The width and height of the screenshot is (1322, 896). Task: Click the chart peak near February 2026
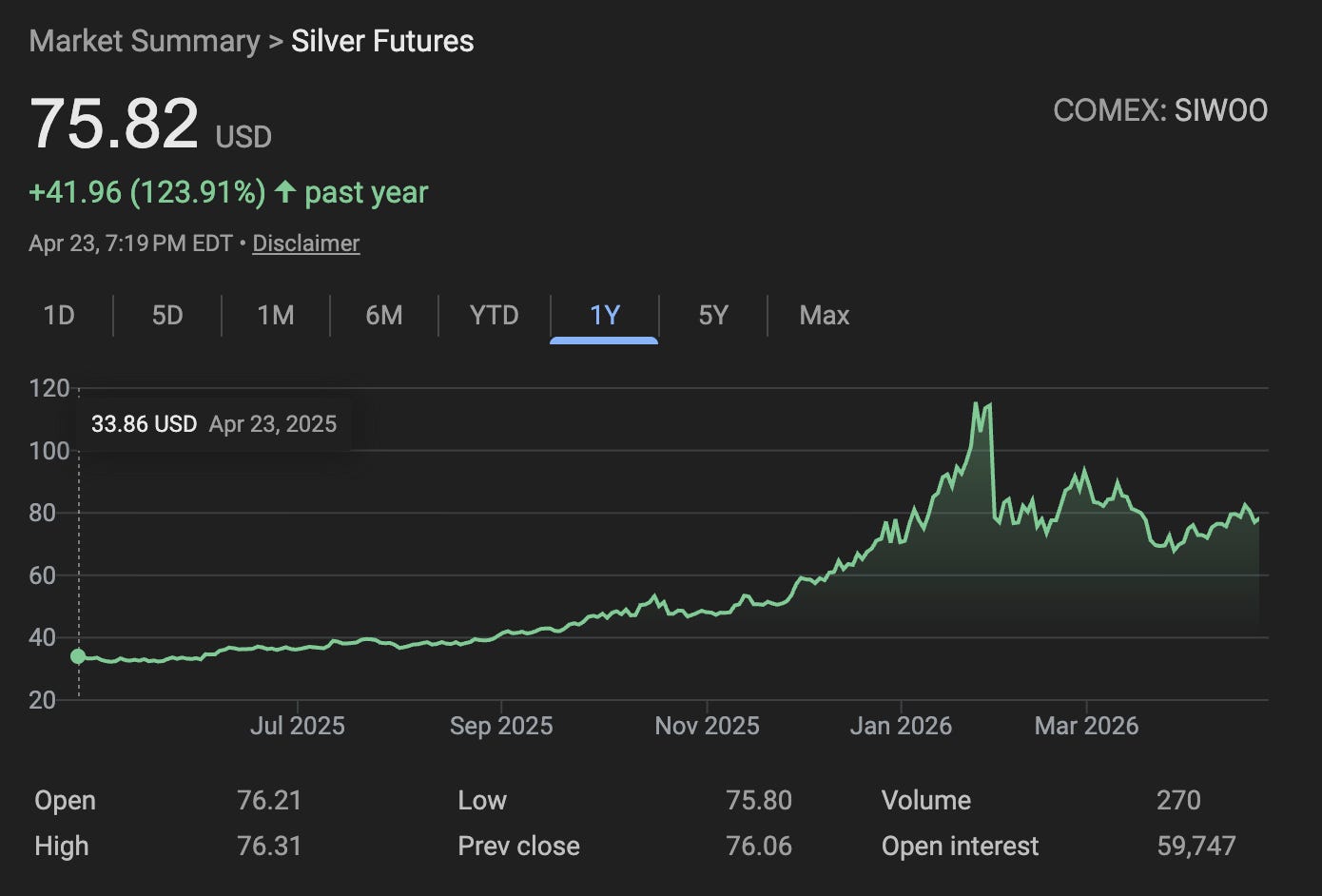[x=976, y=405]
